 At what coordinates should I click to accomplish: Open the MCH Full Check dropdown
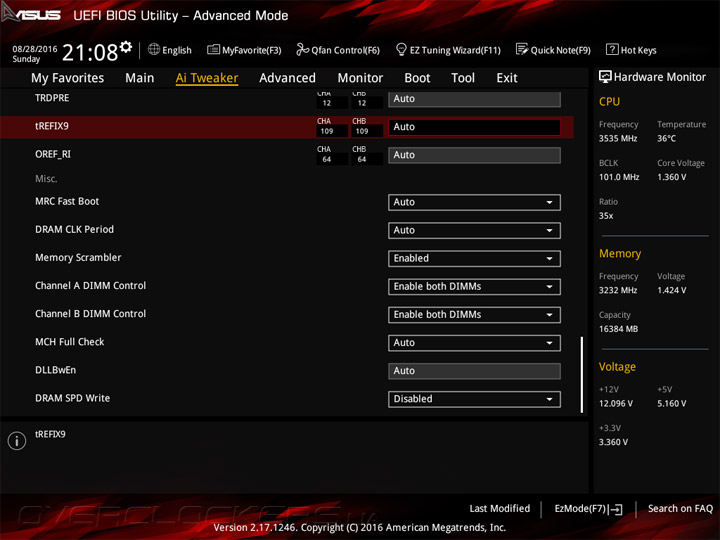click(x=474, y=343)
